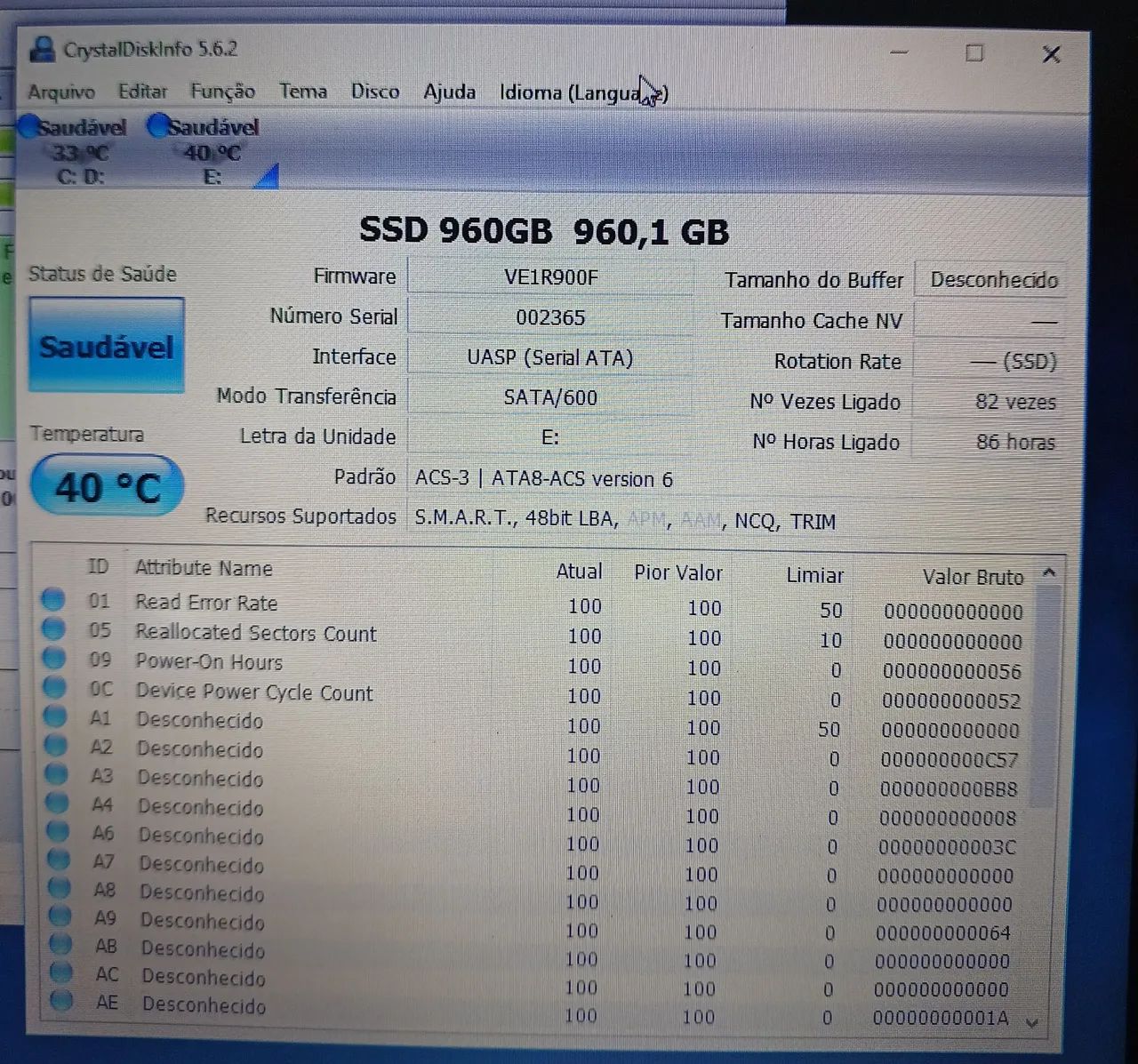This screenshot has height=1064, width=1138.
Task: Click status circle of attribute A9 row
Action: tap(60, 916)
